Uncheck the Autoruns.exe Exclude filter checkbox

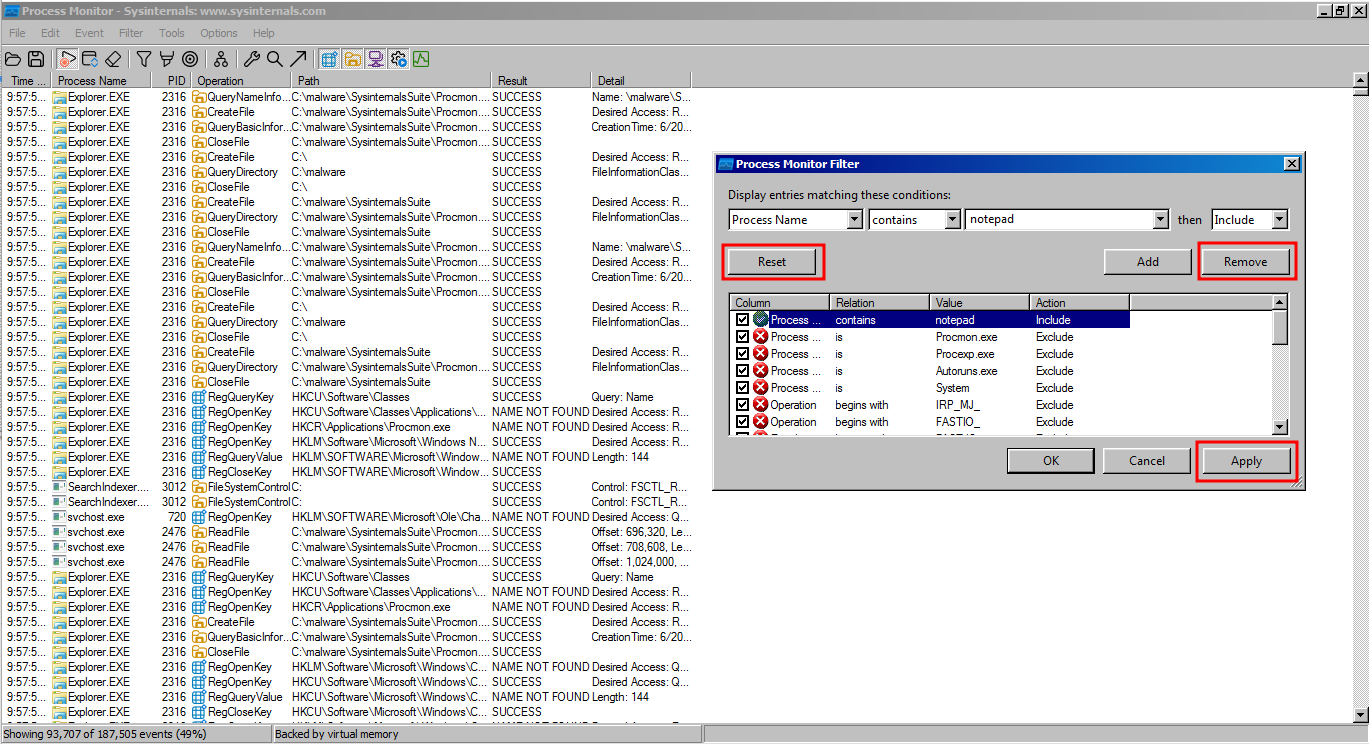(742, 371)
